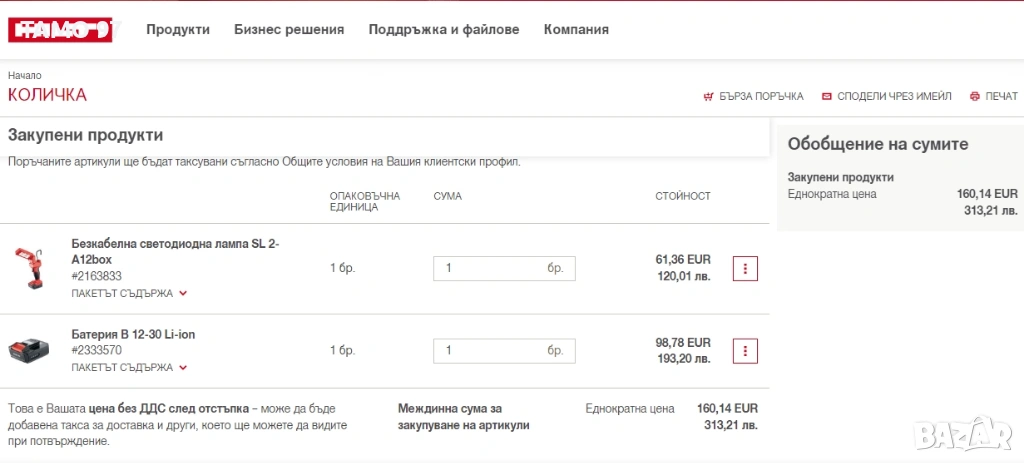Open the Бизнес решения menu

pyautogui.click(x=289, y=30)
